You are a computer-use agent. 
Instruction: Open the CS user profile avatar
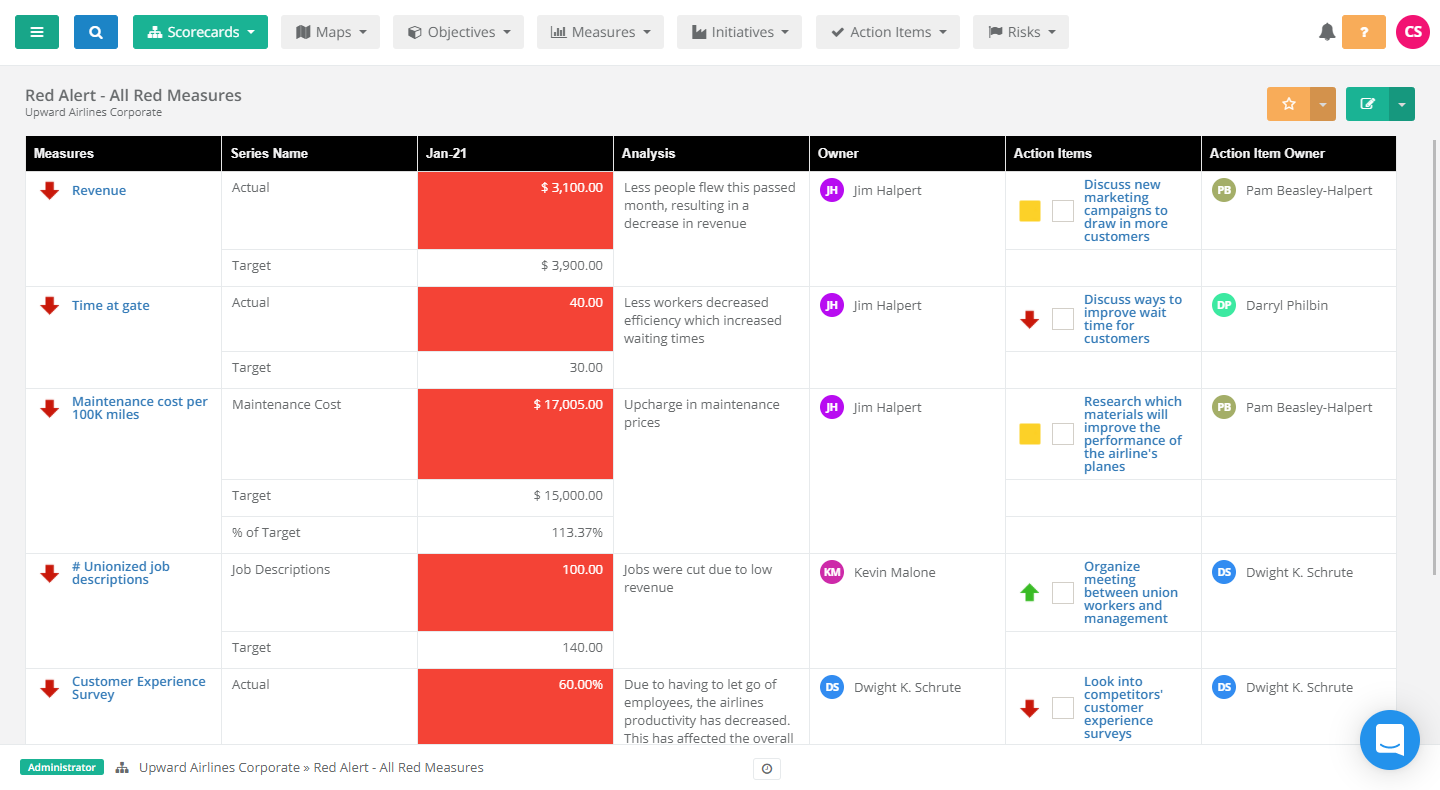(1412, 31)
